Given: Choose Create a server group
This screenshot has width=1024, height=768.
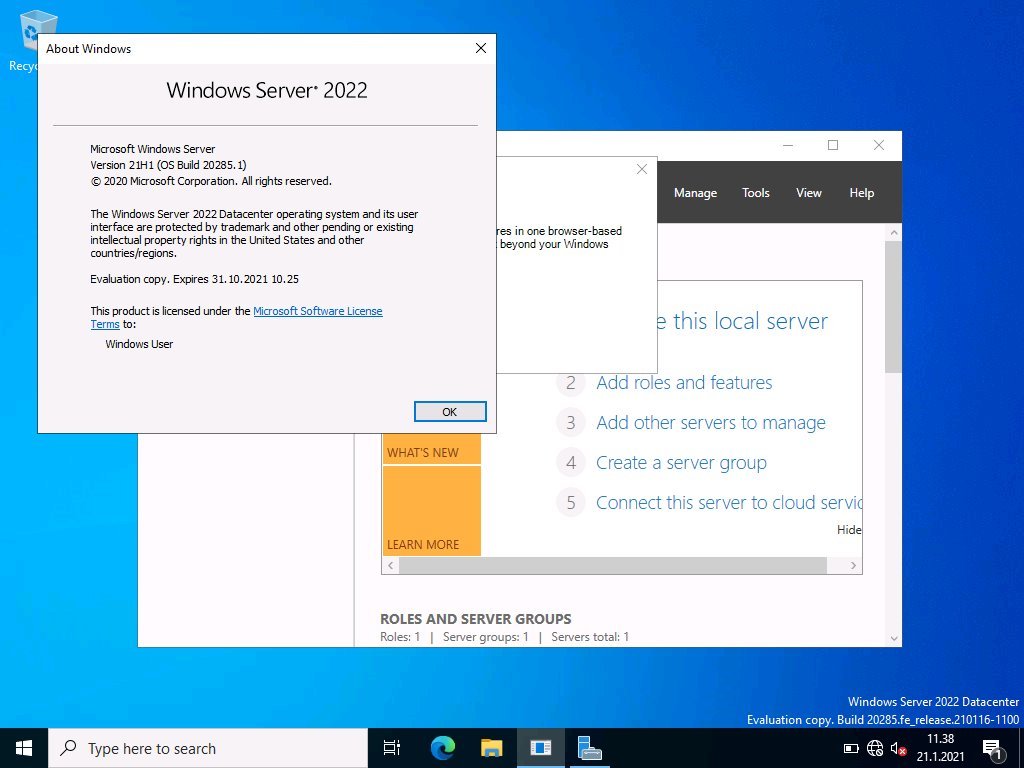Looking at the screenshot, I should (x=681, y=463).
